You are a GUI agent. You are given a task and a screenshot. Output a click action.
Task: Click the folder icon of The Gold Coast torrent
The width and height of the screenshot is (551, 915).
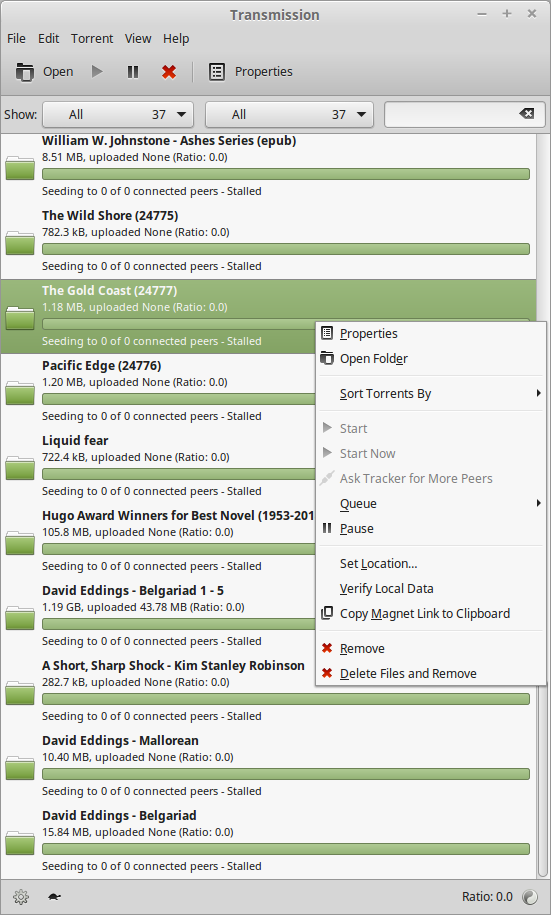point(20,317)
